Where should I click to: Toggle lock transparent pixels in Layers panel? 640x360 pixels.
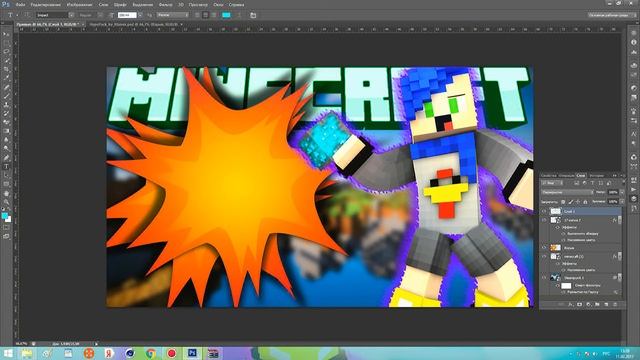[x=563, y=202]
